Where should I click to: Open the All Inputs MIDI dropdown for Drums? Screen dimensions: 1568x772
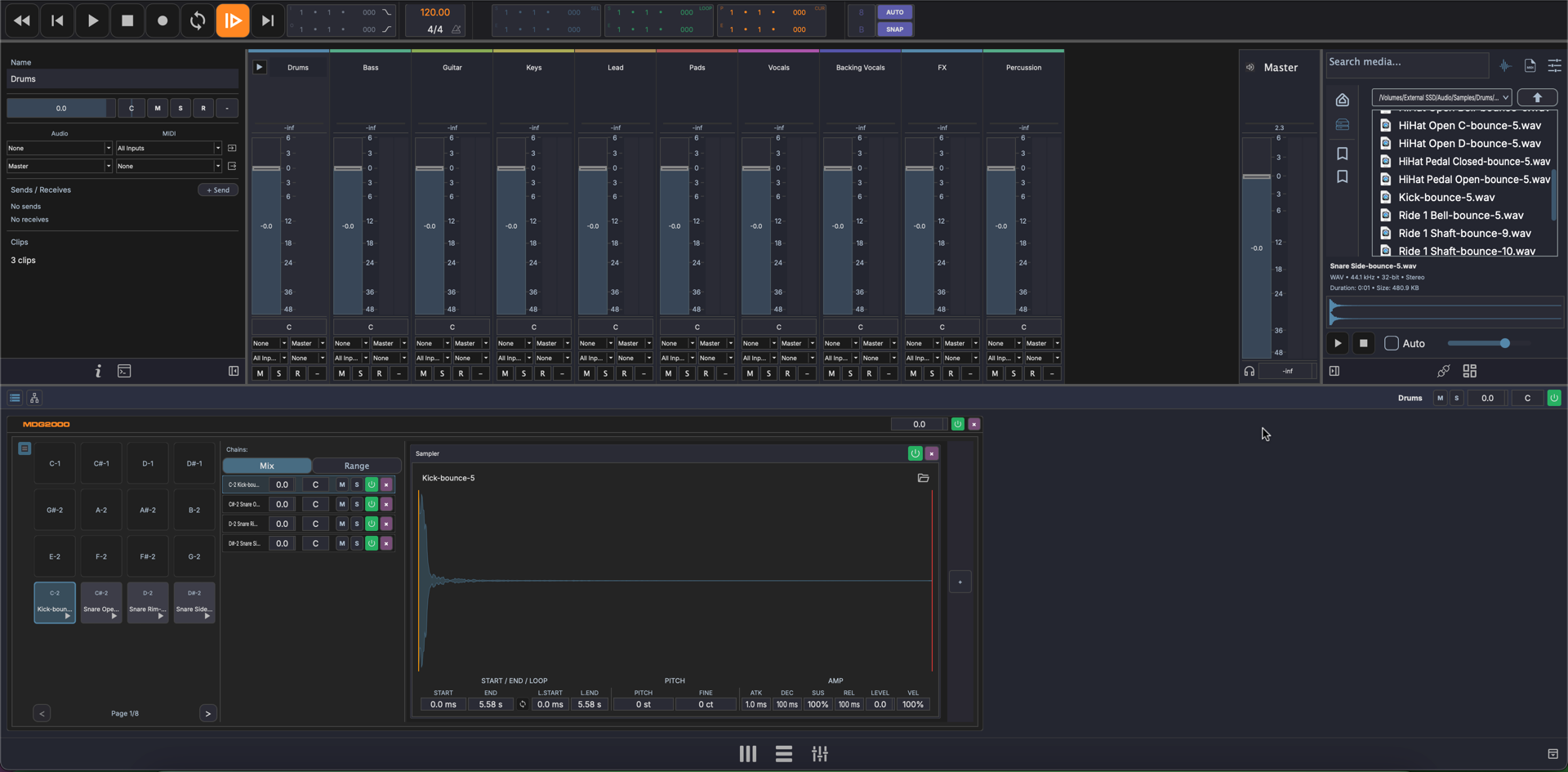click(168, 148)
